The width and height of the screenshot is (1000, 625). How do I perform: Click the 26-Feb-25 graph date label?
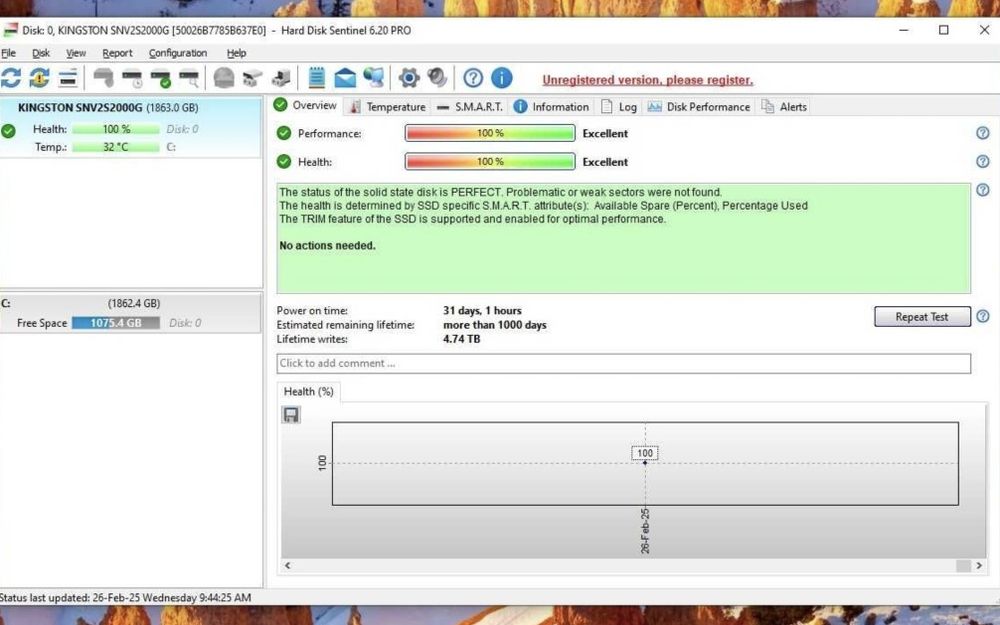pos(645,531)
